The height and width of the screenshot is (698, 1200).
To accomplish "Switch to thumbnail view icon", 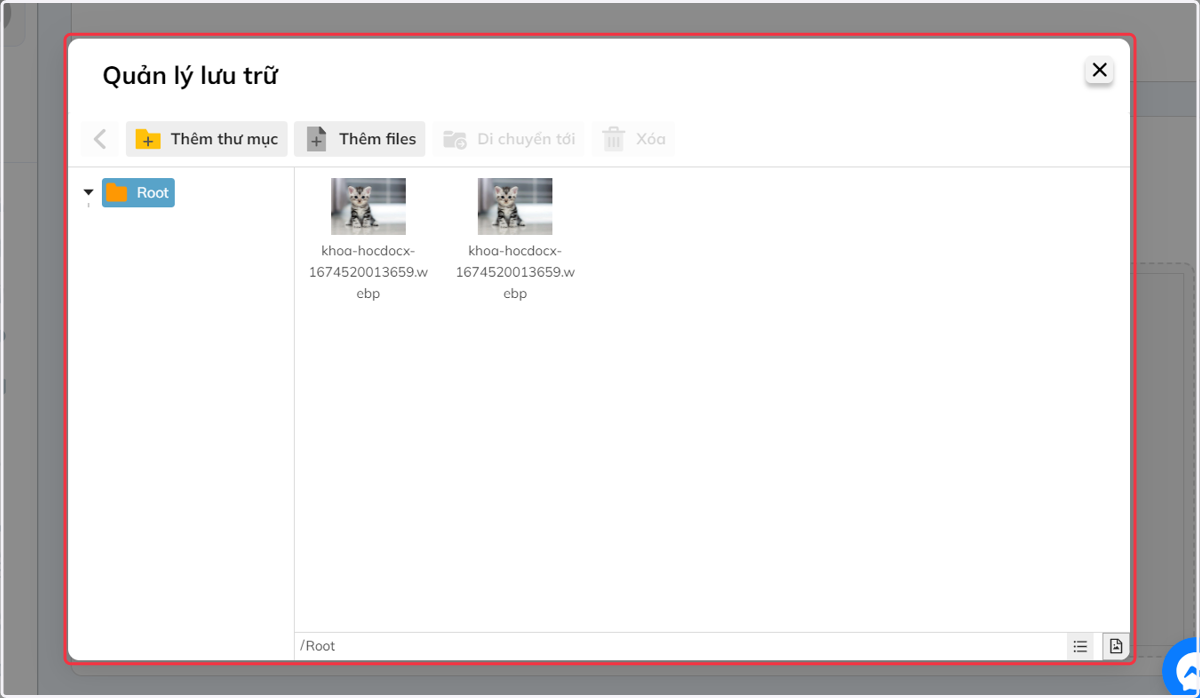I will (x=1116, y=646).
